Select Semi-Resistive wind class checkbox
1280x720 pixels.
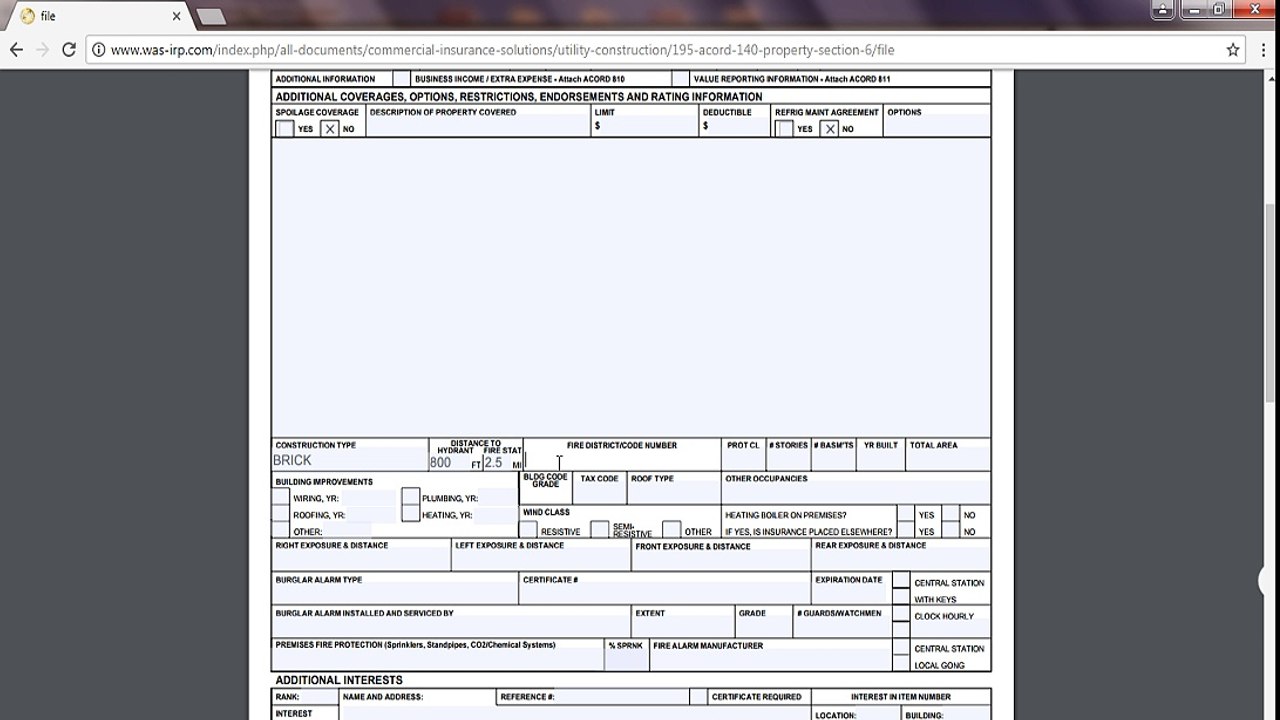599,530
